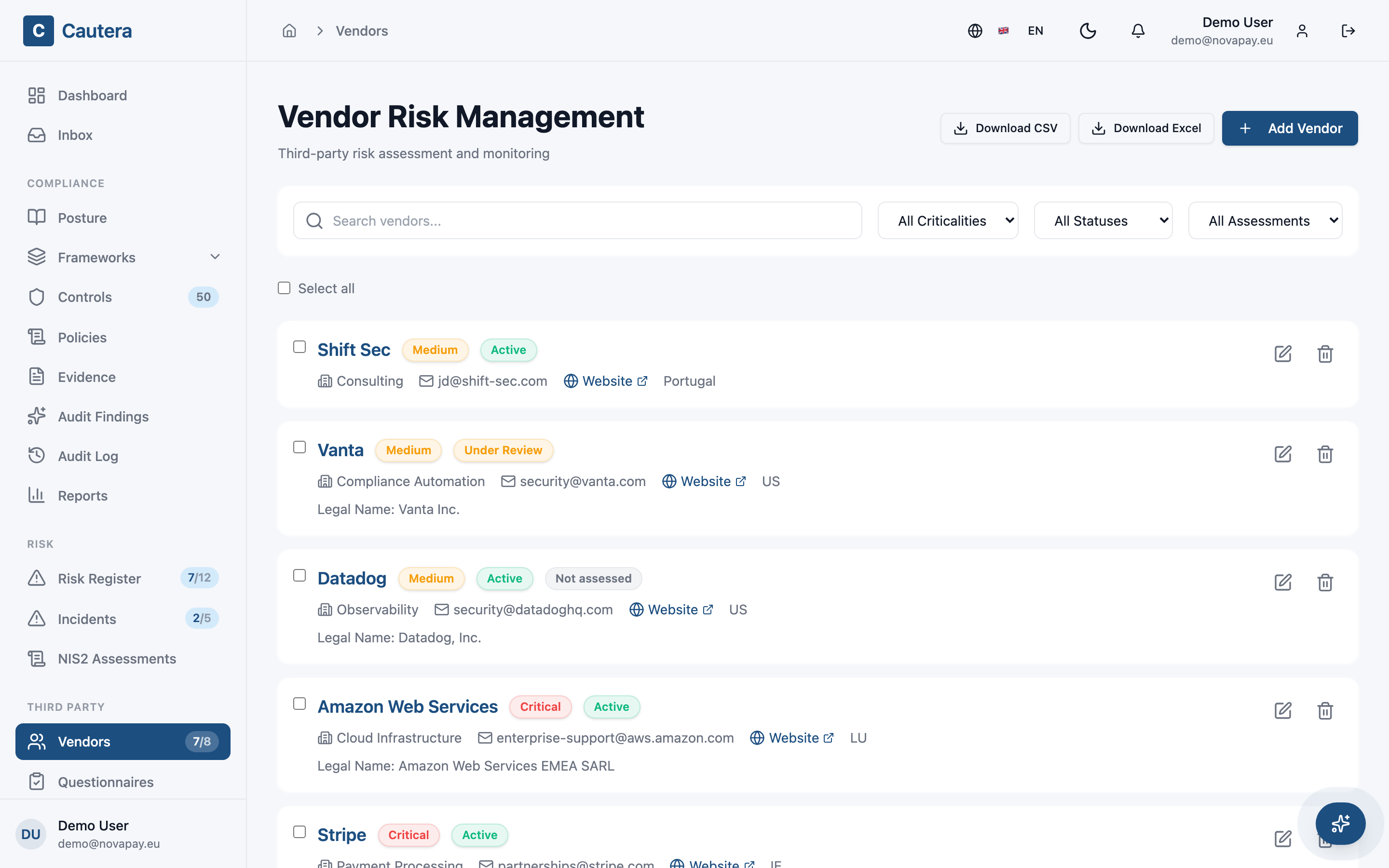Image resolution: width=1389 pixels, height=868 pixels.
Task: Click the Under Review badge on Vanta
Action: coord(503,450)
